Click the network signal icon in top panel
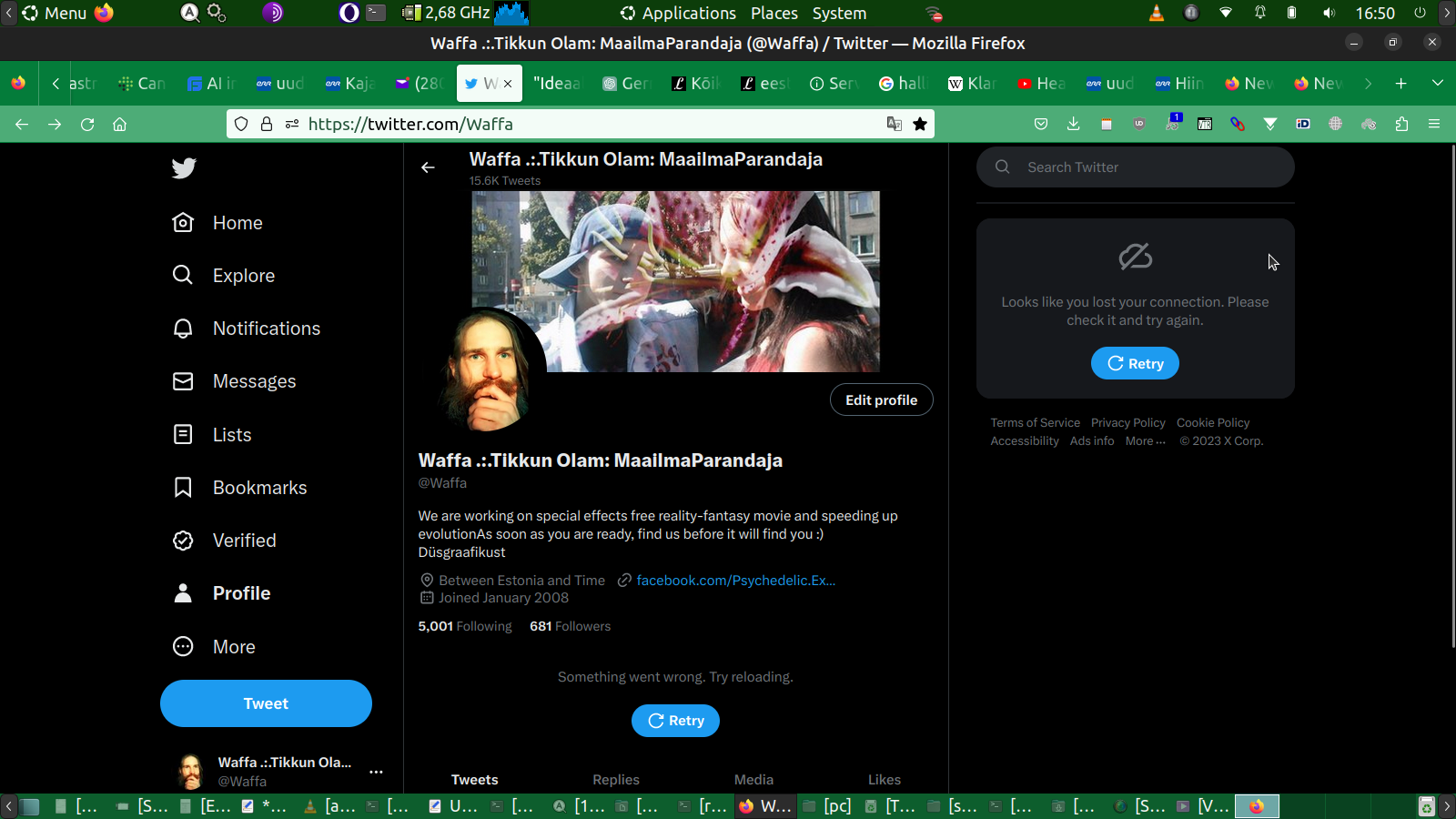The height and width of the screenshot is (819, 1456). click(x=1226, y=13)
